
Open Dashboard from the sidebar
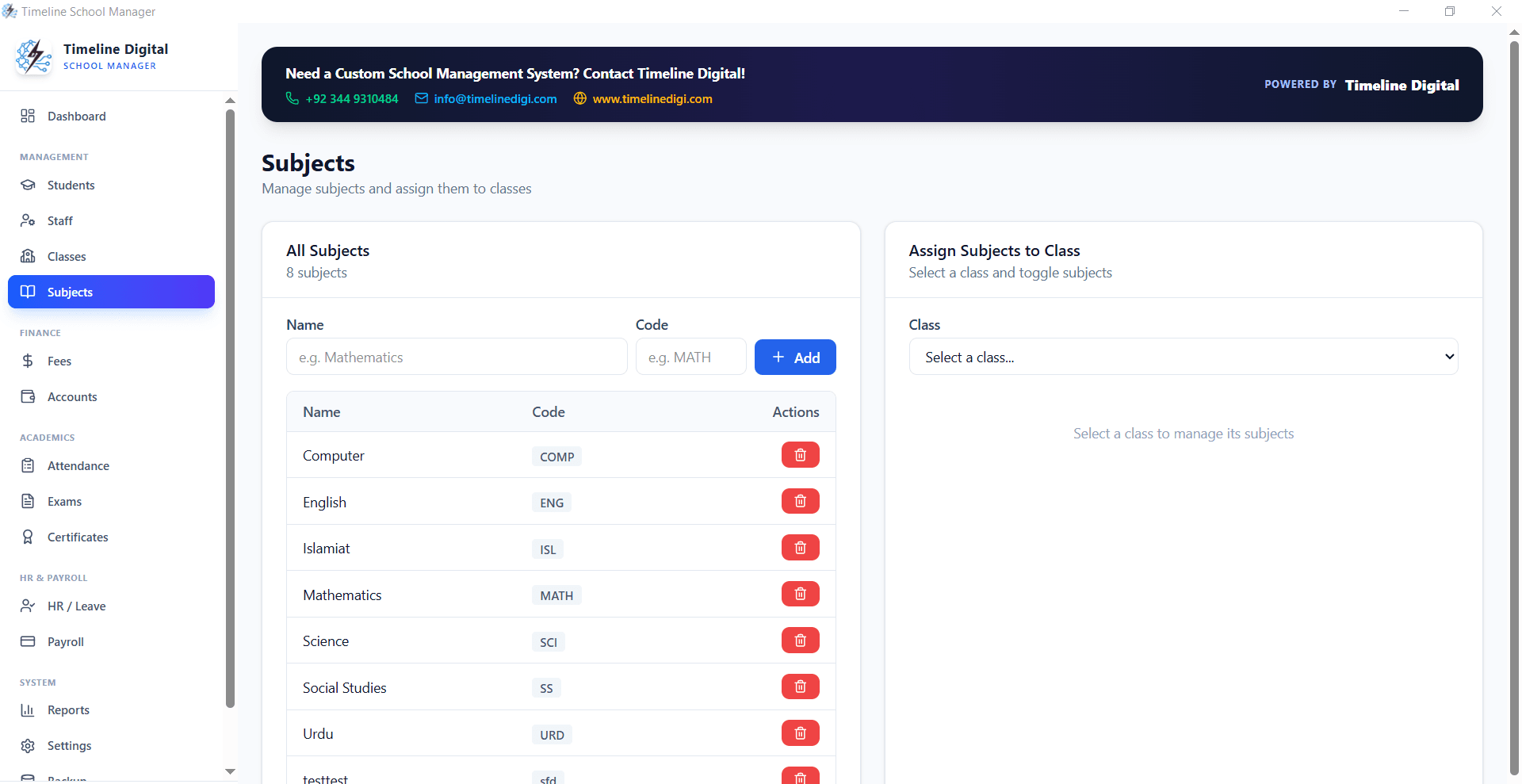(x=76, y=116)
